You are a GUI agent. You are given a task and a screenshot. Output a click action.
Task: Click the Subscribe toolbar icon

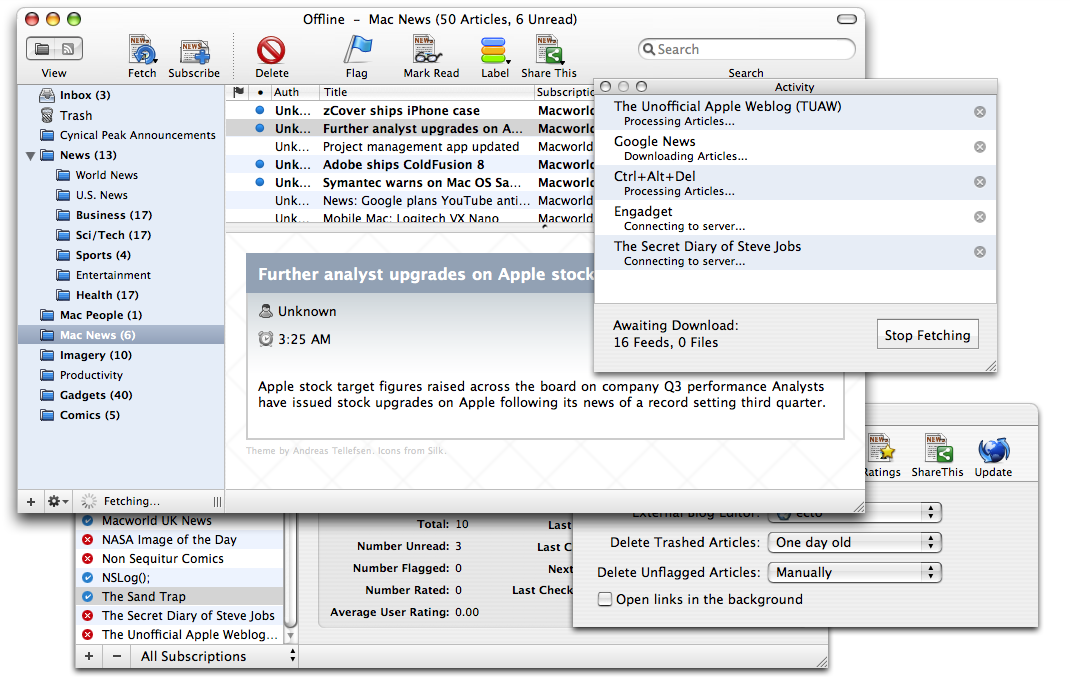point(194,52)
